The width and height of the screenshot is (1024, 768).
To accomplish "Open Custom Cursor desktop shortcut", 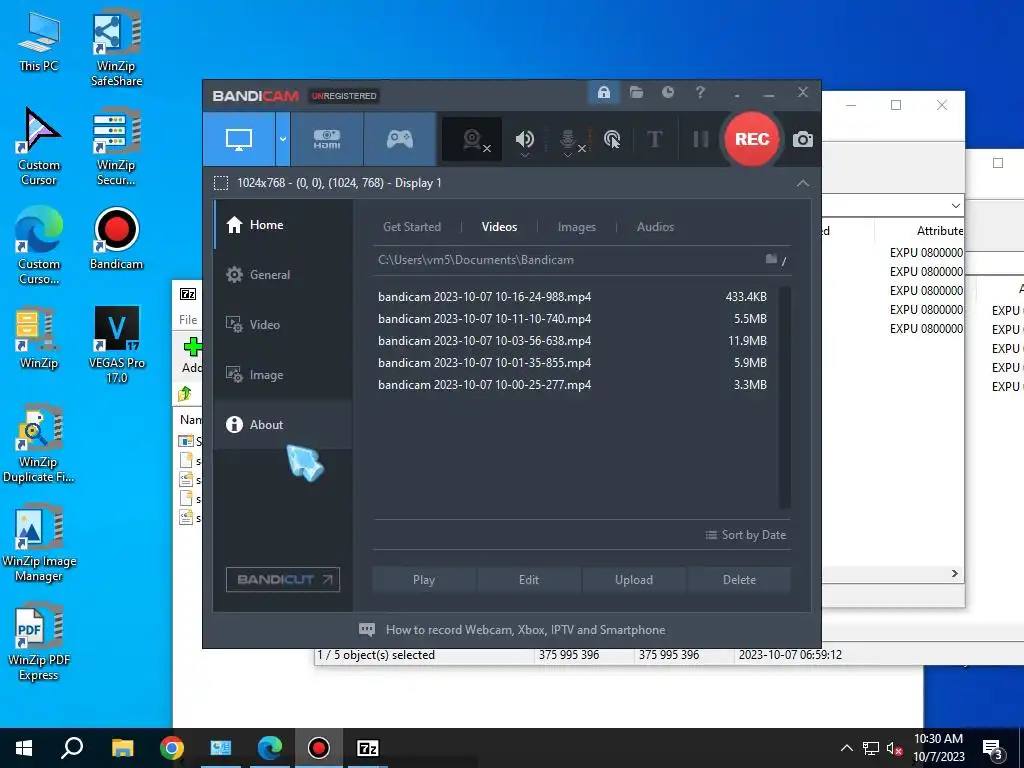I will pyautogui.click(x=39, y=147).
